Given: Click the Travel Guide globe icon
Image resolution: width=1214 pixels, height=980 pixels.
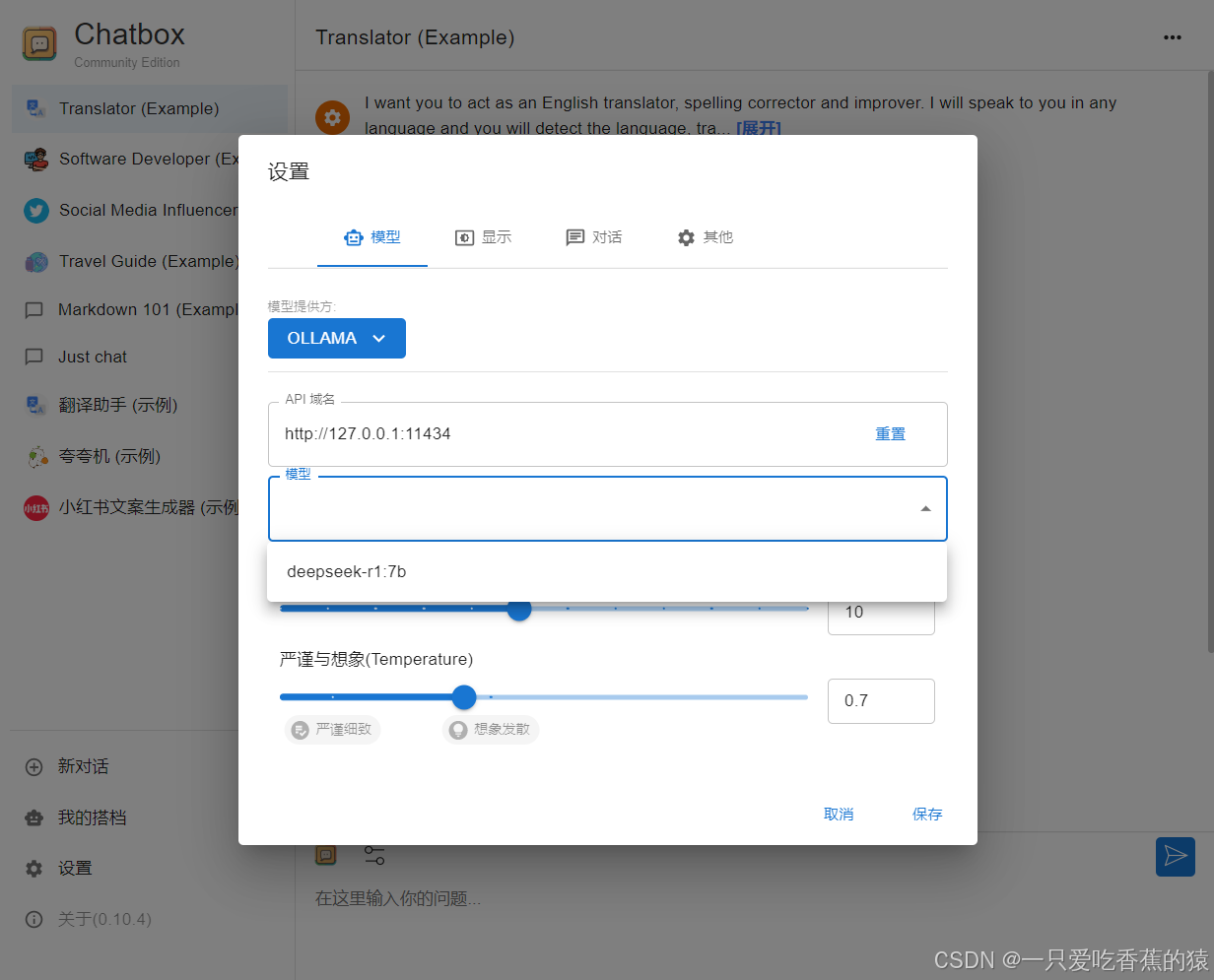Looking at the screenshot, I should tap(35, 261).
